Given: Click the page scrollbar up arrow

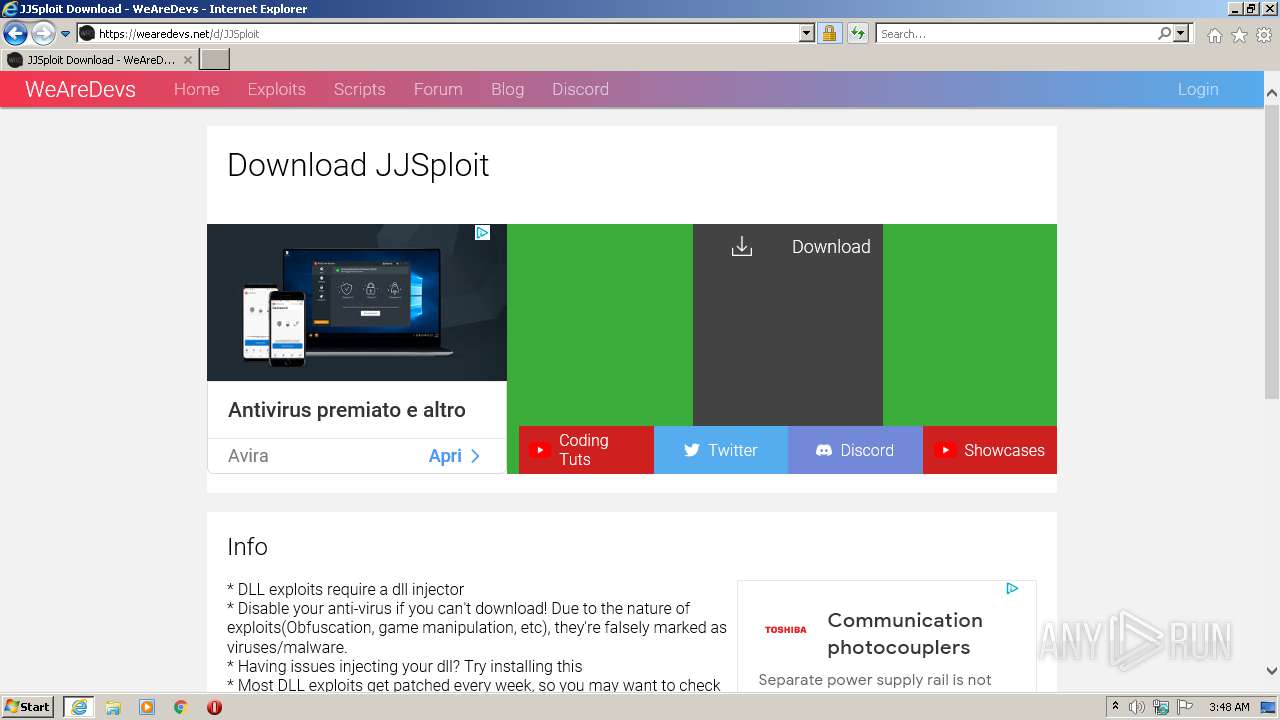Looking at the screenshot, I should pos(1272,94).
